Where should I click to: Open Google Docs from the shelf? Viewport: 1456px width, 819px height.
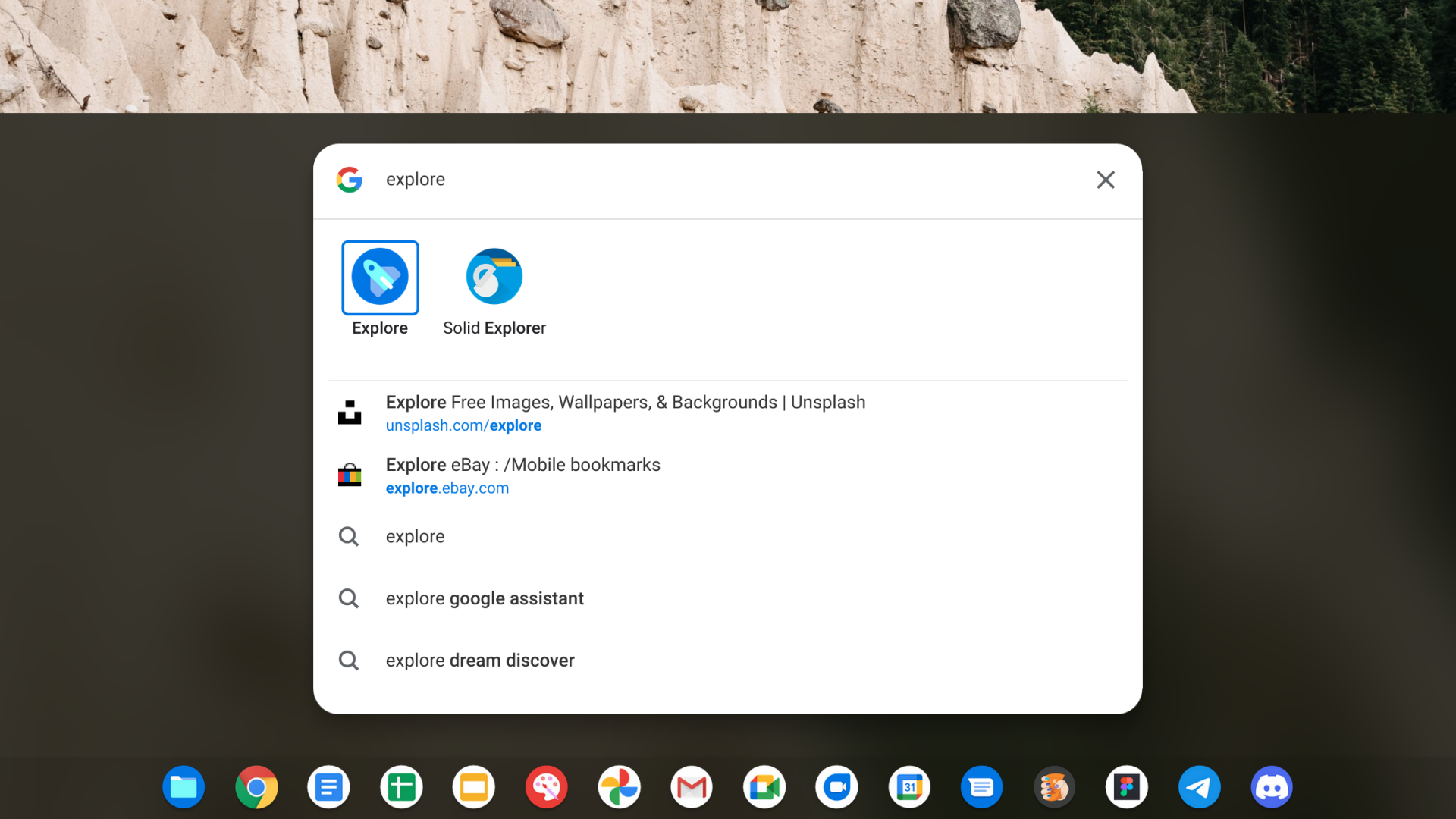click(328, 787)
